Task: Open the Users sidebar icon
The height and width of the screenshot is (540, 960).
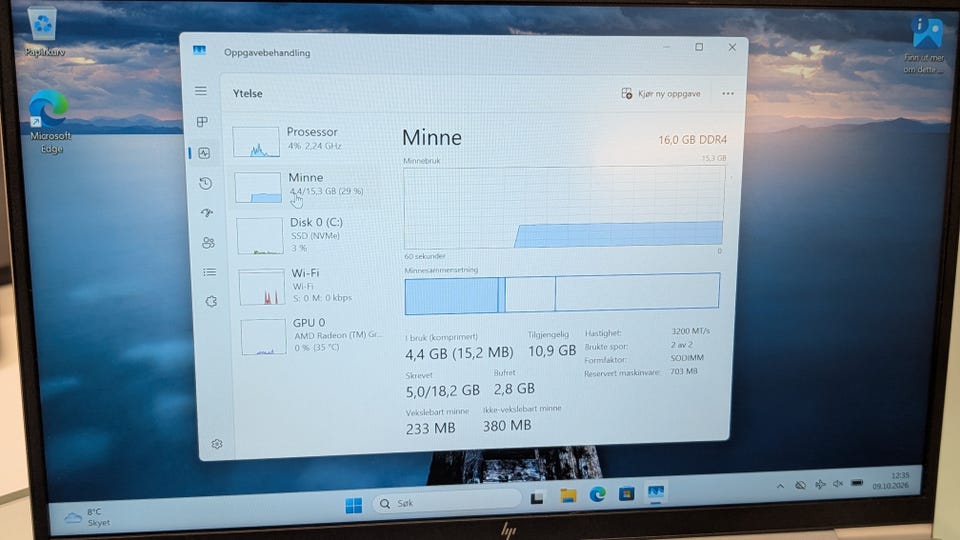Action: 208,242
